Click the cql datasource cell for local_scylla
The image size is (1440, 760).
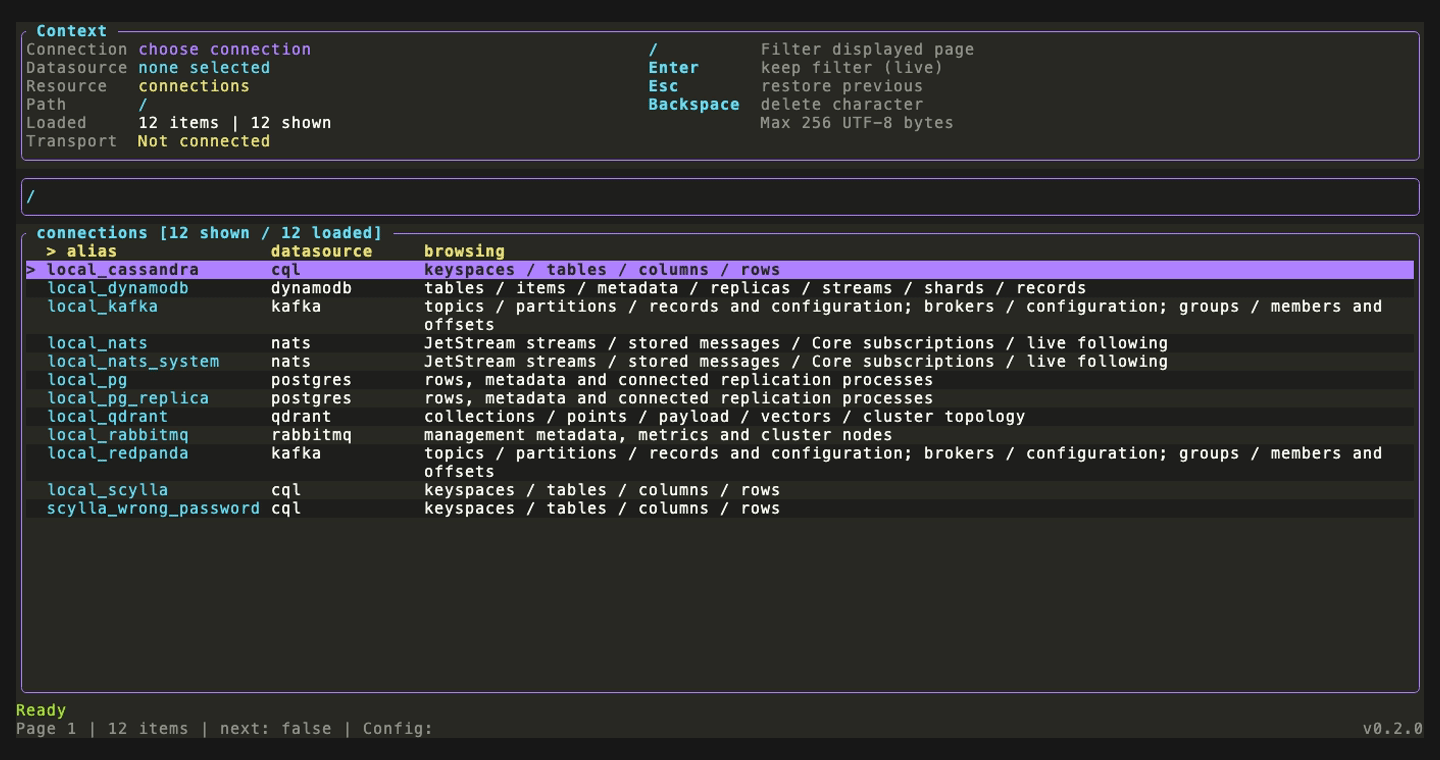[x=286, y=490]
